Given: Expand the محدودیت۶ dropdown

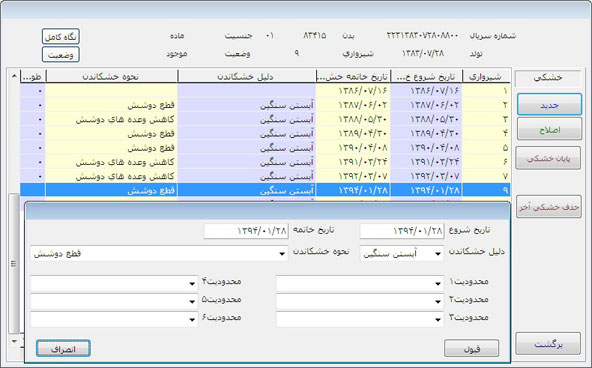Looking at the screenshot, I should point(192,319).
